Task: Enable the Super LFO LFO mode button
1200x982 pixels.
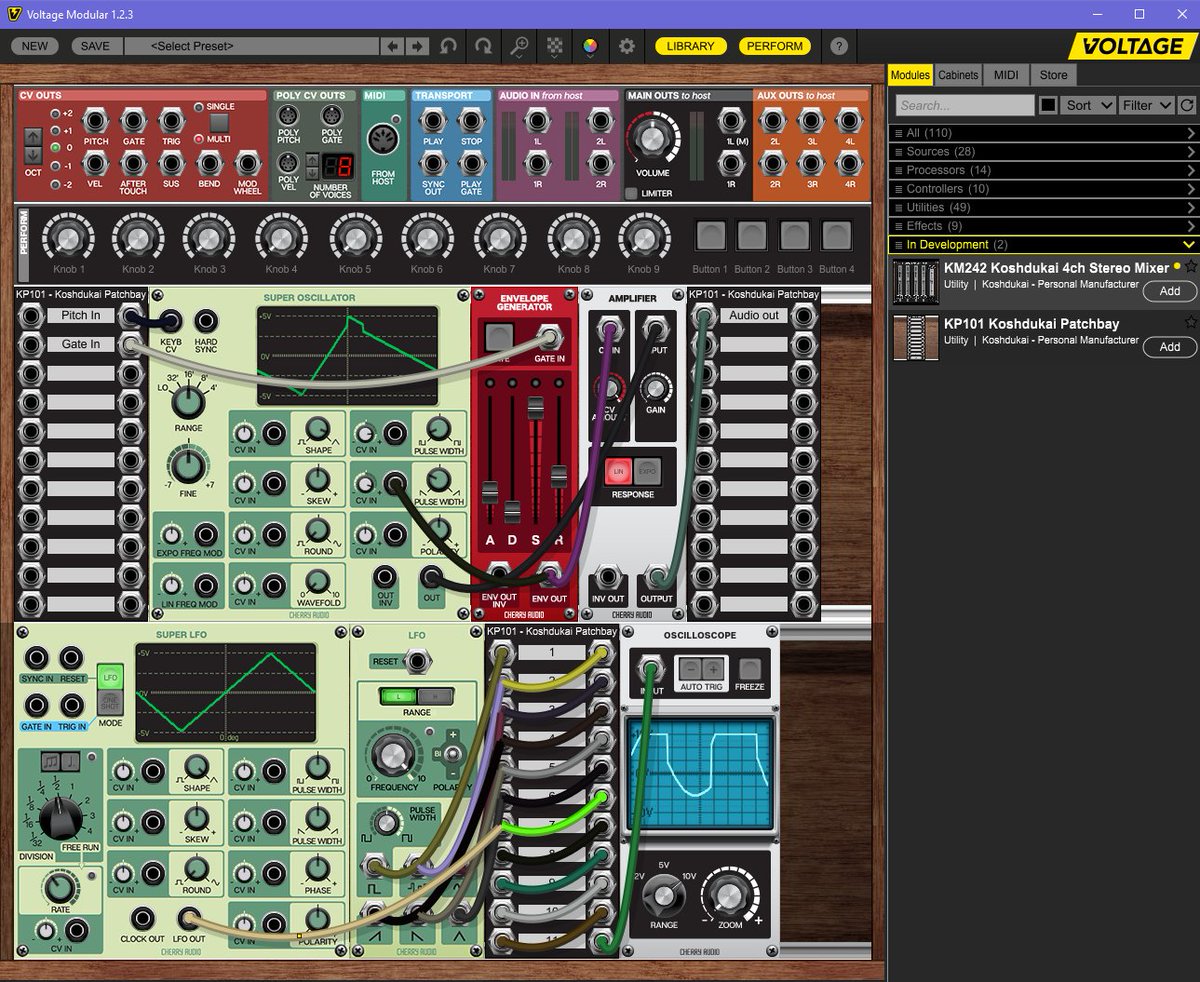Action: (x=111, y=677)
